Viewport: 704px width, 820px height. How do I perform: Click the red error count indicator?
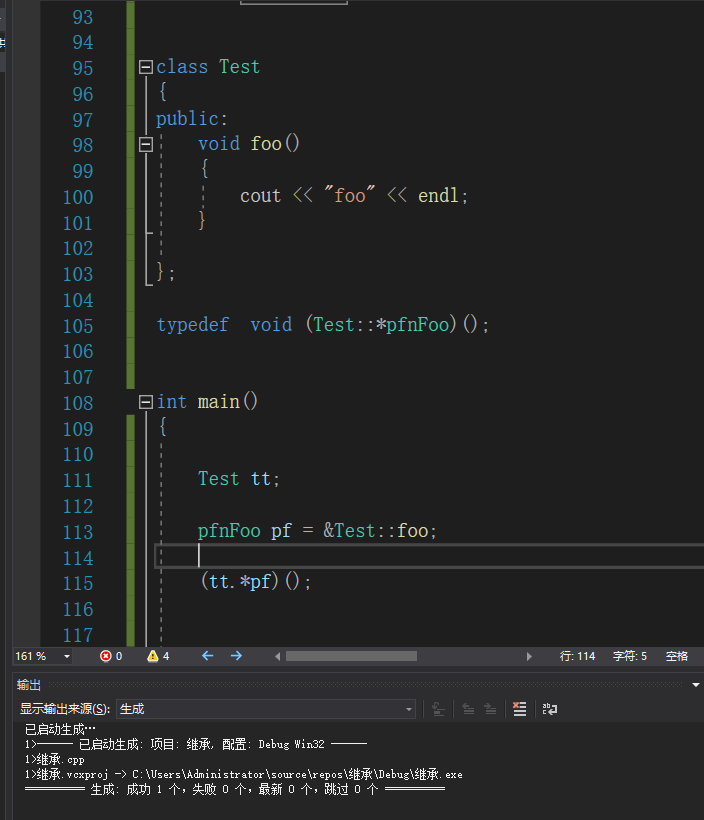click(x=111, y=656)
